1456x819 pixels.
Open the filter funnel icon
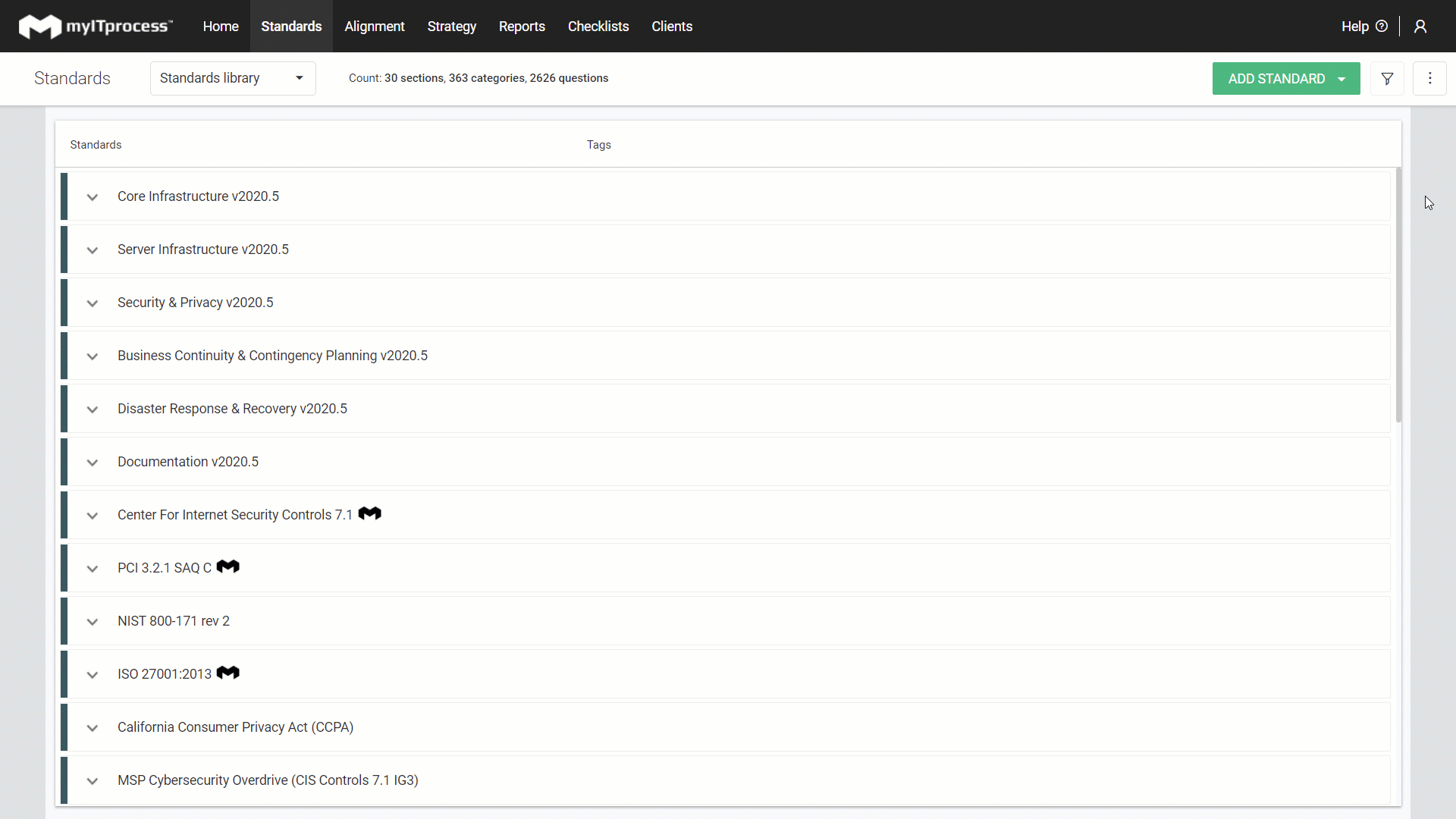point(1387,79)
